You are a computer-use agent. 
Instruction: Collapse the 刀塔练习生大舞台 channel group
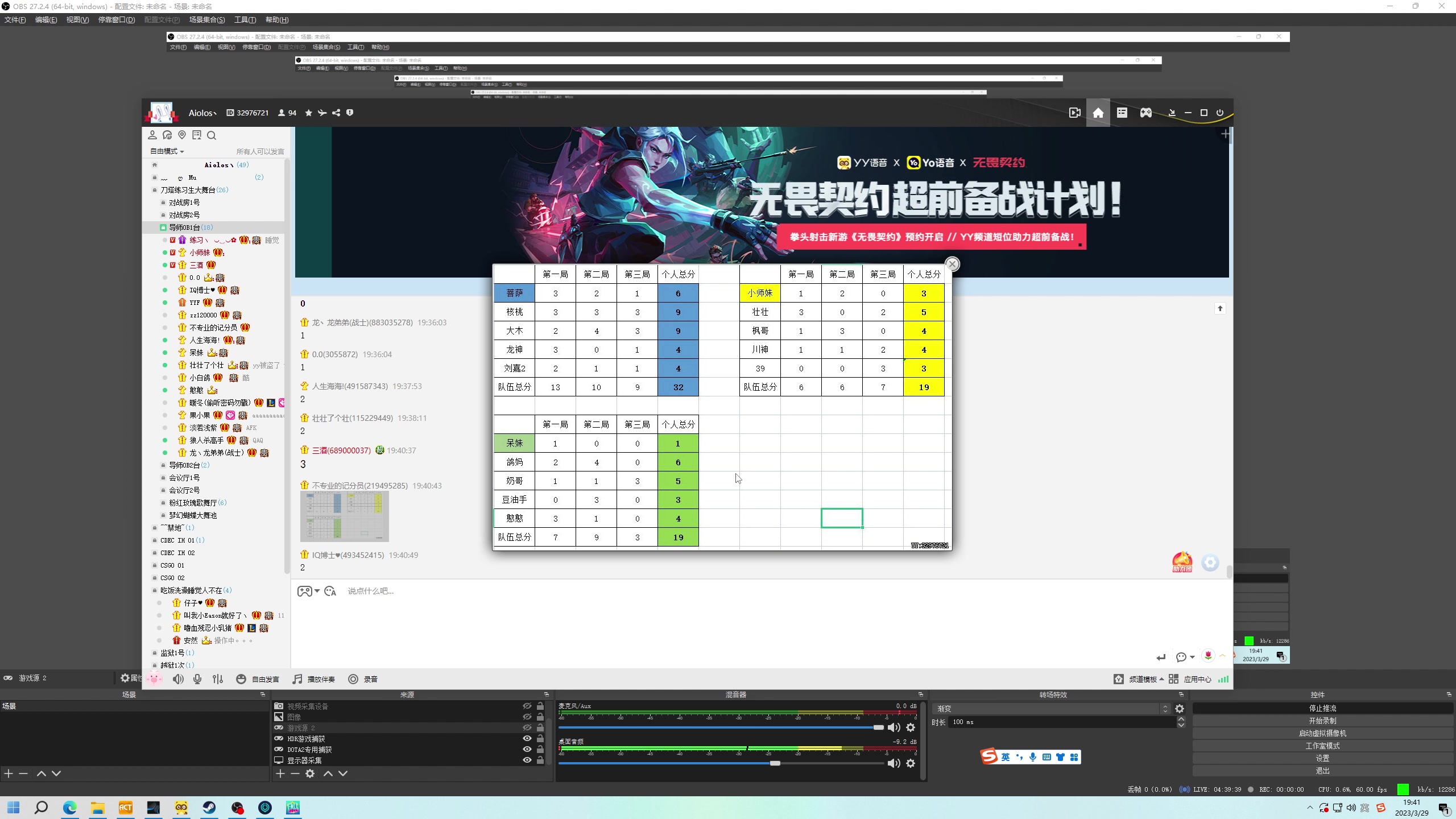pos(155,190)
